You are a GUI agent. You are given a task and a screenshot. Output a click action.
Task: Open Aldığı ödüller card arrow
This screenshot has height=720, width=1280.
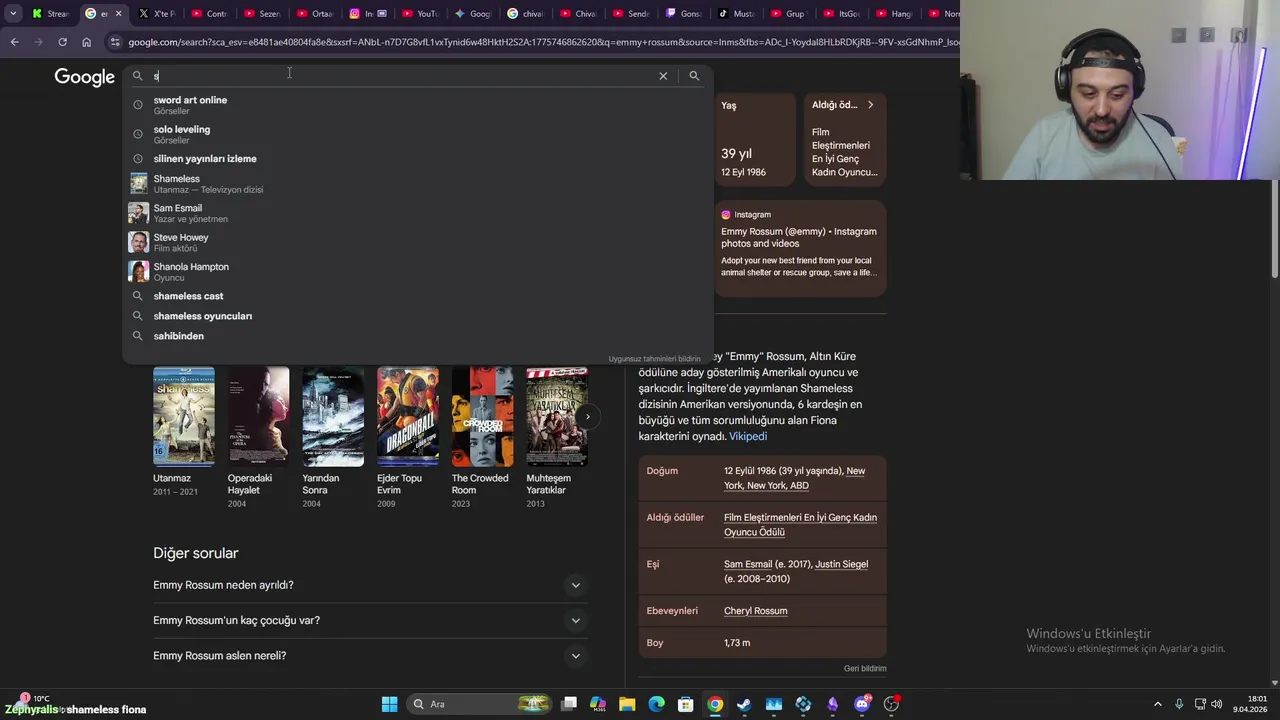(x=870, y=105)
